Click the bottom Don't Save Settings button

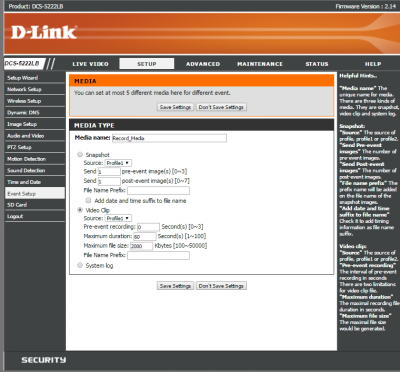point(221,286)
